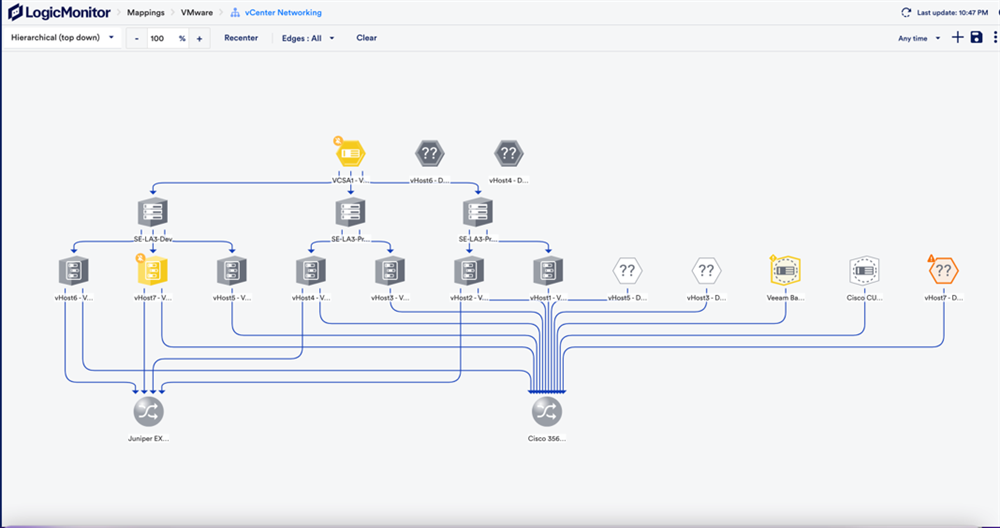The width and height of the screenshot is (1000, 528).
Task: Open the three-dot more options menu
Action: [993, 38]
